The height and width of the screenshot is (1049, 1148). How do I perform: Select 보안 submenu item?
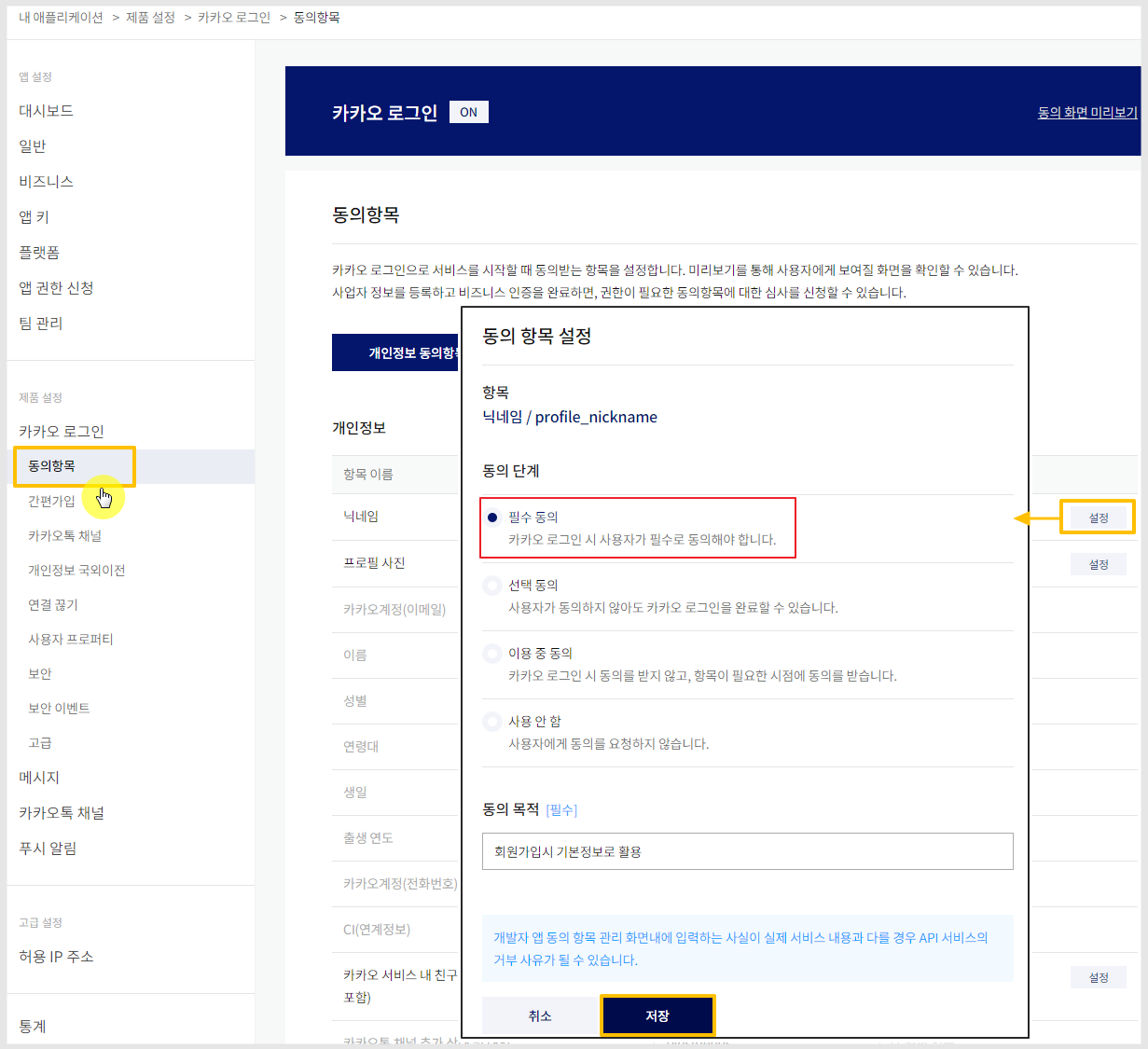40,674
